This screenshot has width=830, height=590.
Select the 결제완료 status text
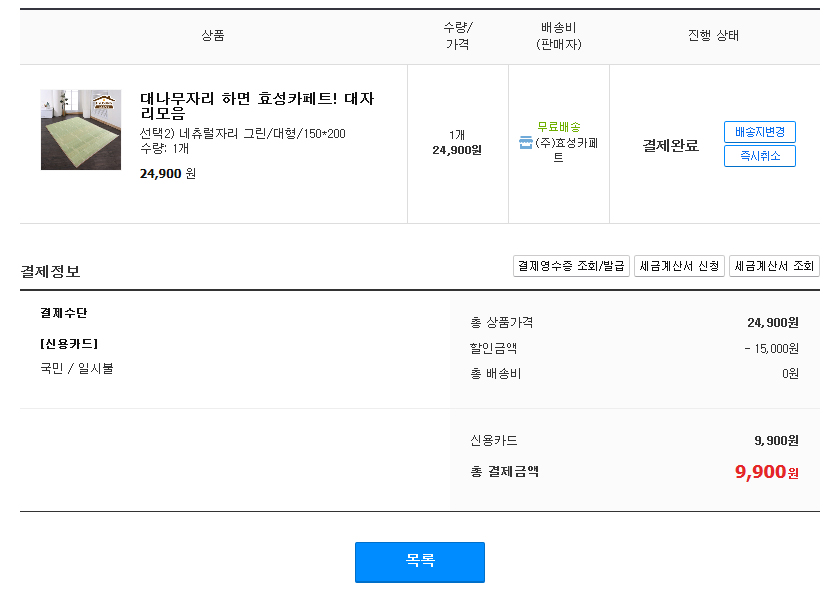670,146
